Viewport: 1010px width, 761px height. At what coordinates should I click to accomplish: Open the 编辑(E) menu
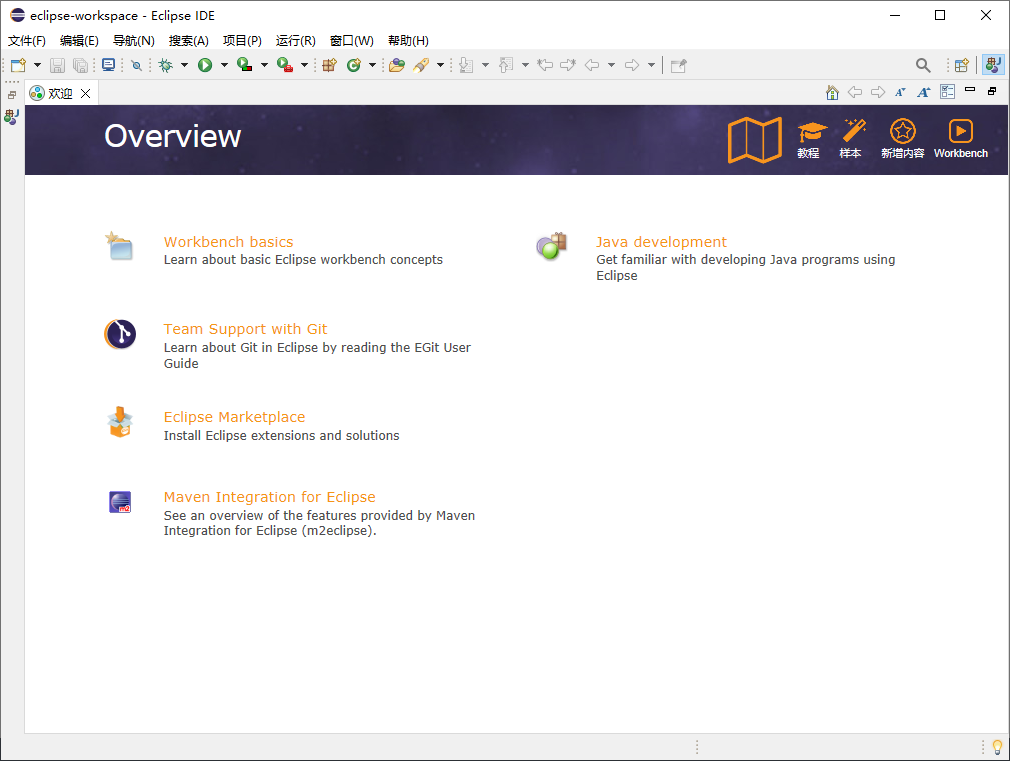coord(79,41)
